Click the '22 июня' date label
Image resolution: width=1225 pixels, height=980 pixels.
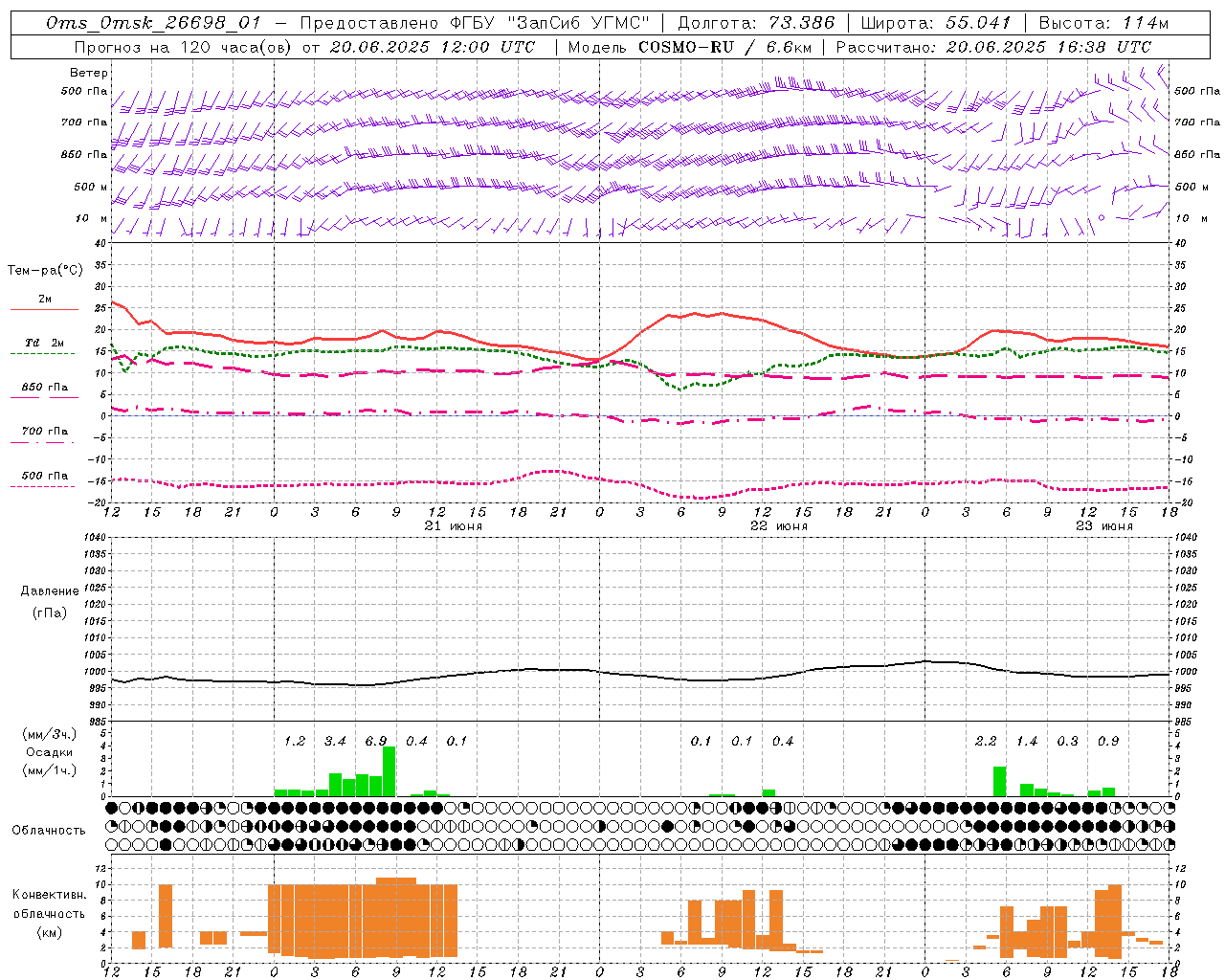[779, 526]
